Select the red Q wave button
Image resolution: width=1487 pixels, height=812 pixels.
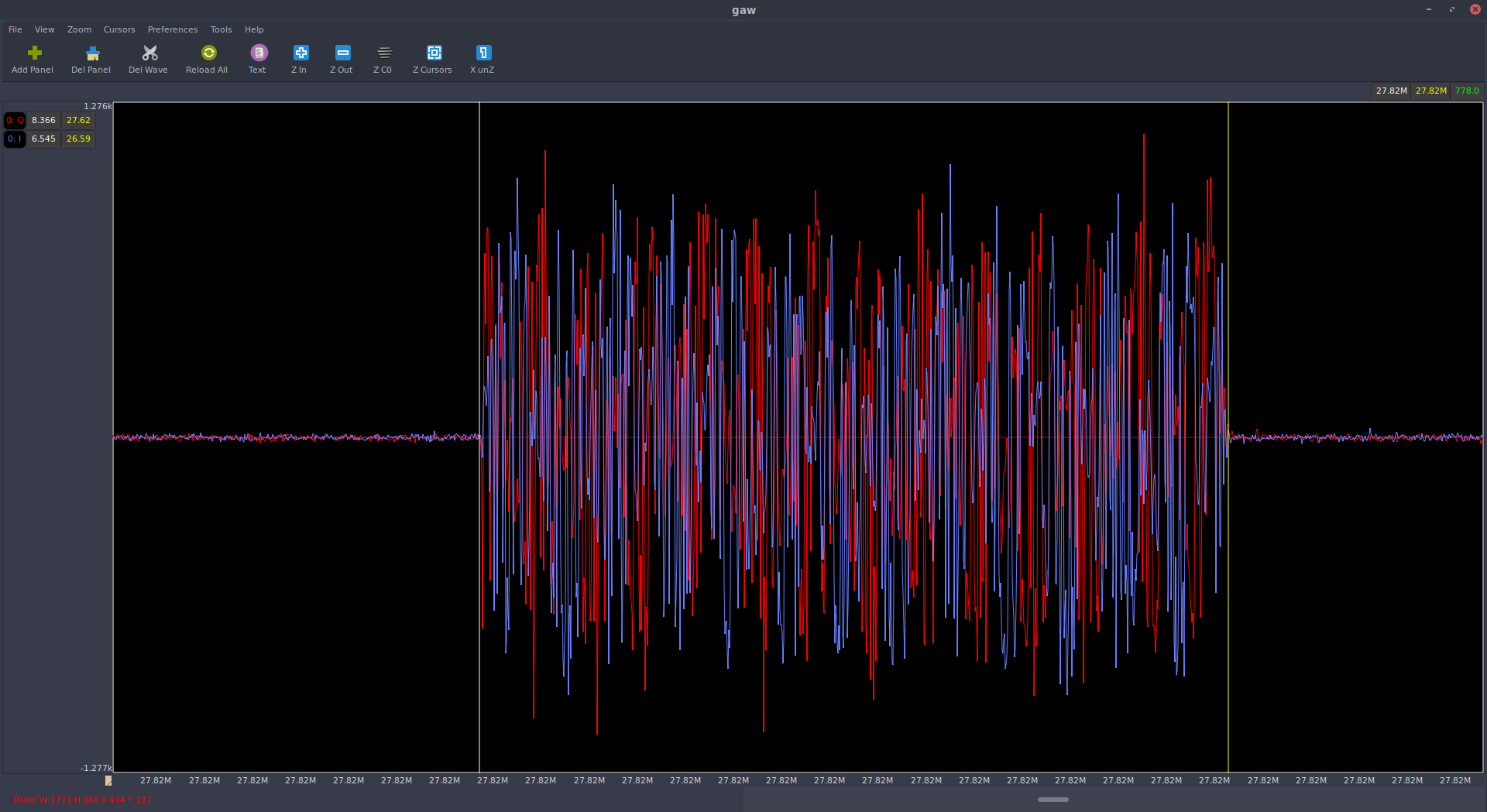pyautogui.click(x=15, y=121)
